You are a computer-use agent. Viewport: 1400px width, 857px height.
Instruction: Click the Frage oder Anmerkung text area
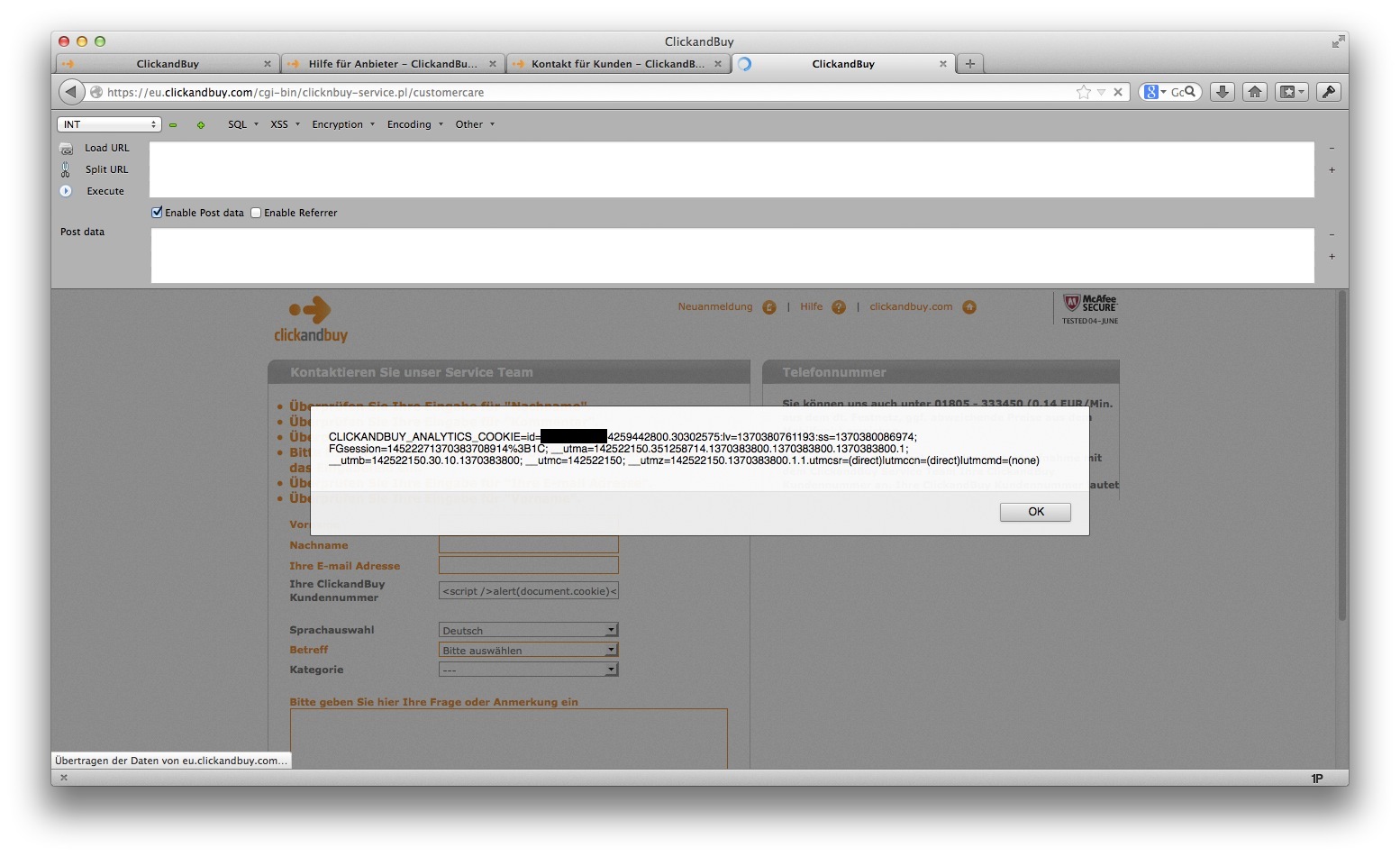coord(509,739)
